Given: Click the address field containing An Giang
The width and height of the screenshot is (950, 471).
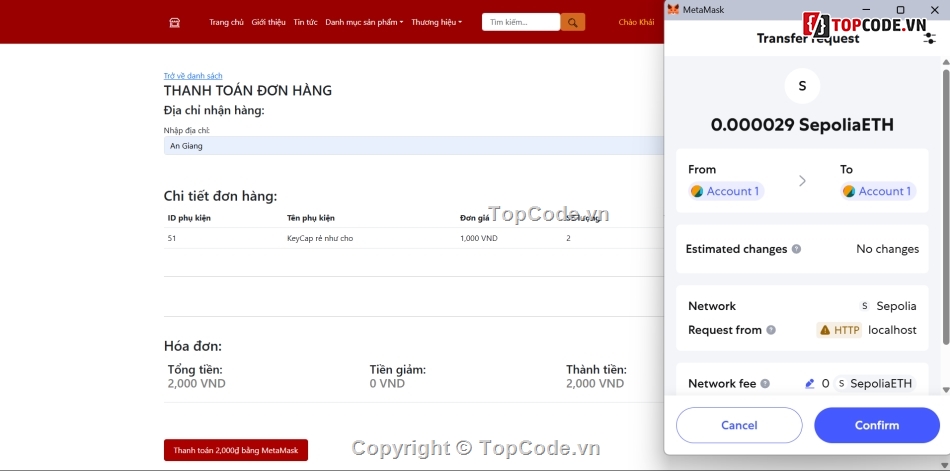Looking at the screenshot, I should pyautogui.click(x=414, y=145).
